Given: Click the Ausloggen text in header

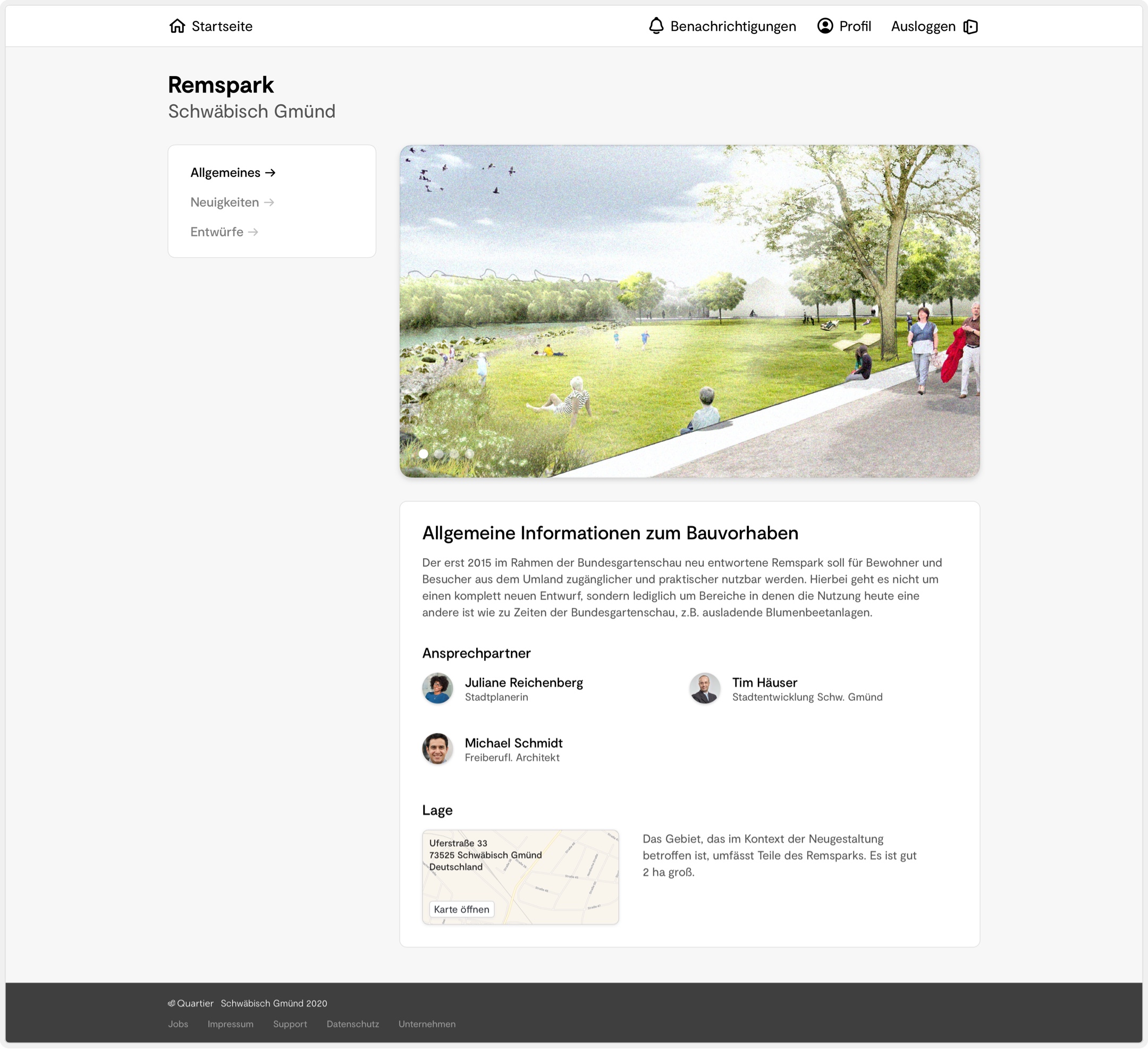Looking at the screenshot, I should [923, 26].
